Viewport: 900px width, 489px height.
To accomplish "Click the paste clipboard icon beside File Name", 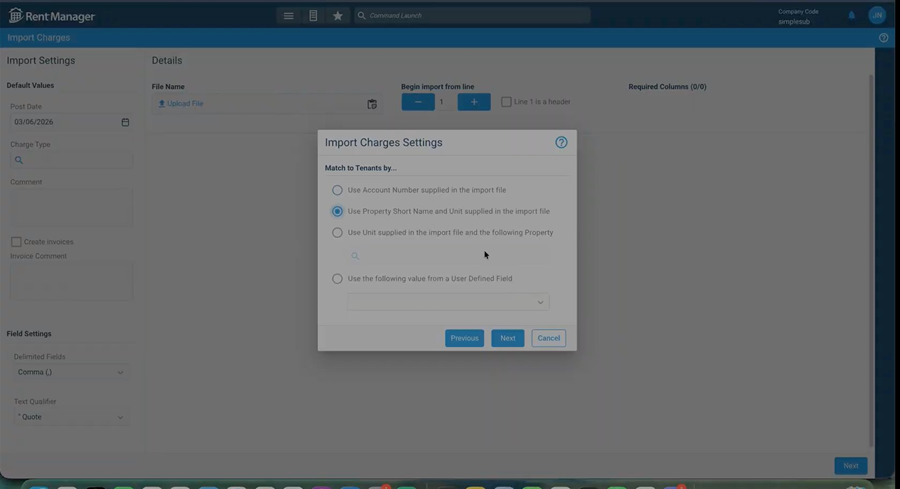I will click(x=372, y=104).
